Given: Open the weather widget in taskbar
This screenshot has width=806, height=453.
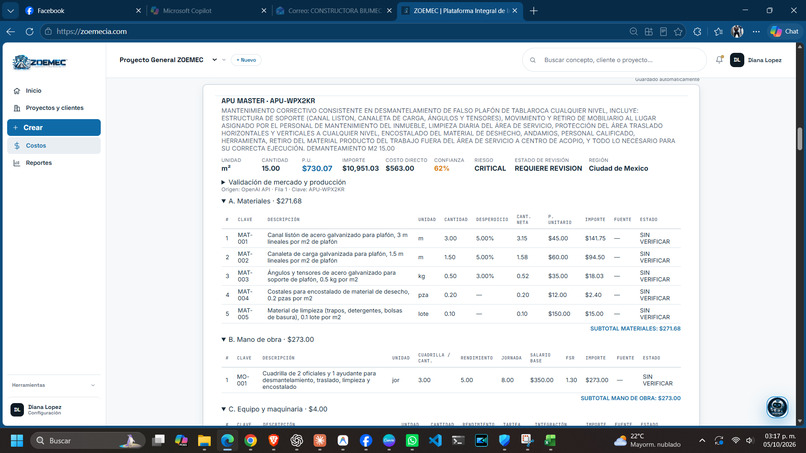Looking at the screenshot, I should point(648,441).
